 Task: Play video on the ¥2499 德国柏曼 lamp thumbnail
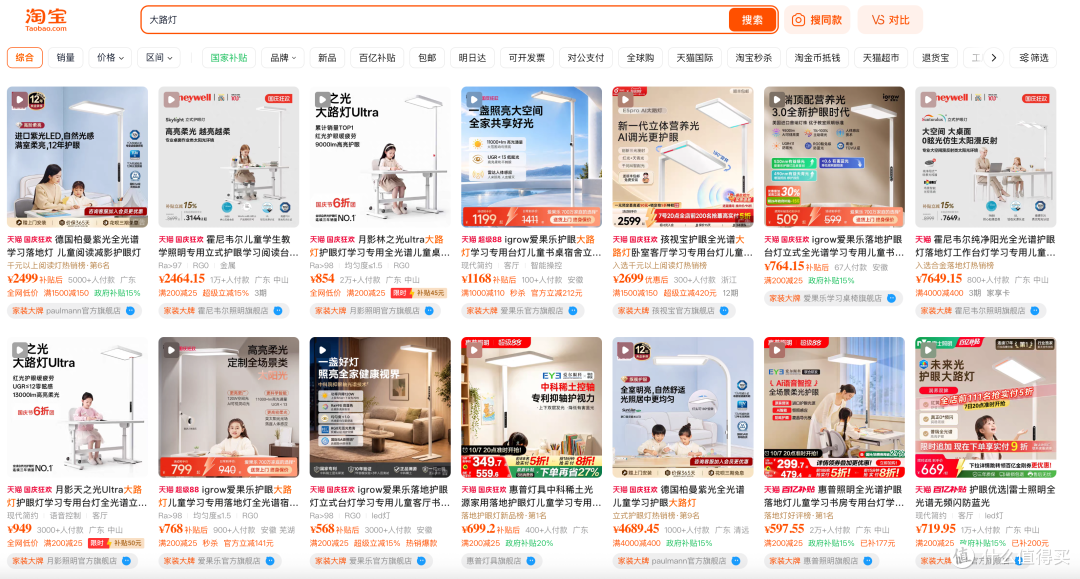[20, 100]
